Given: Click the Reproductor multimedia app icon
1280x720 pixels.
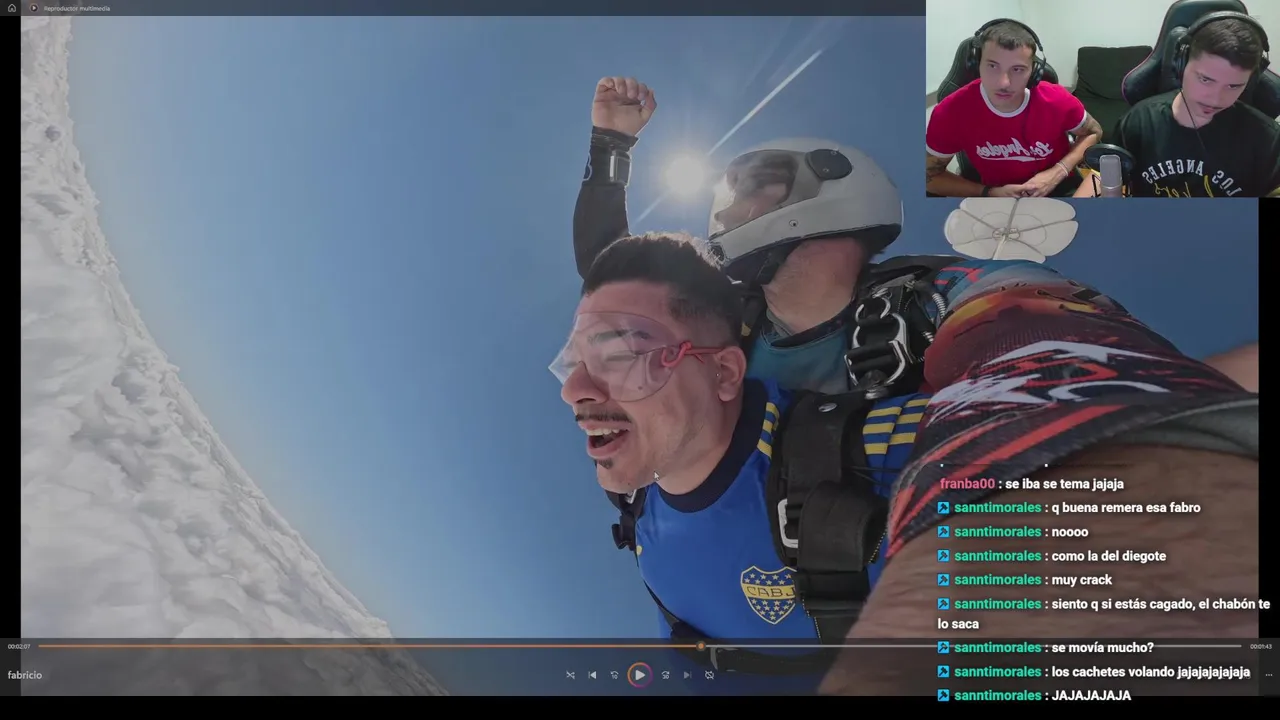Looking at the screenshot, I should coord(34,8).
